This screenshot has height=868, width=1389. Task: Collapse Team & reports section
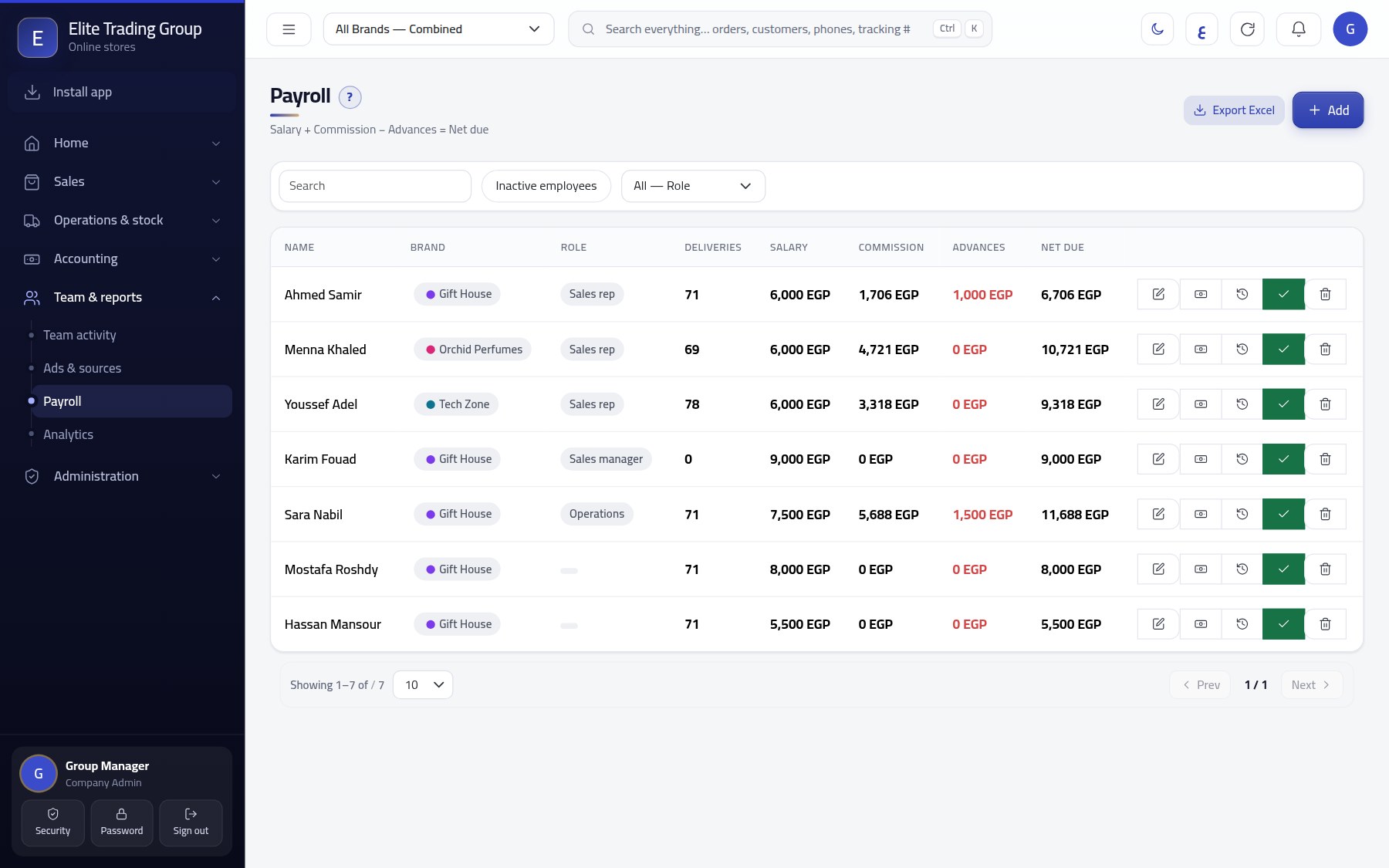click(x=123, y=297)
